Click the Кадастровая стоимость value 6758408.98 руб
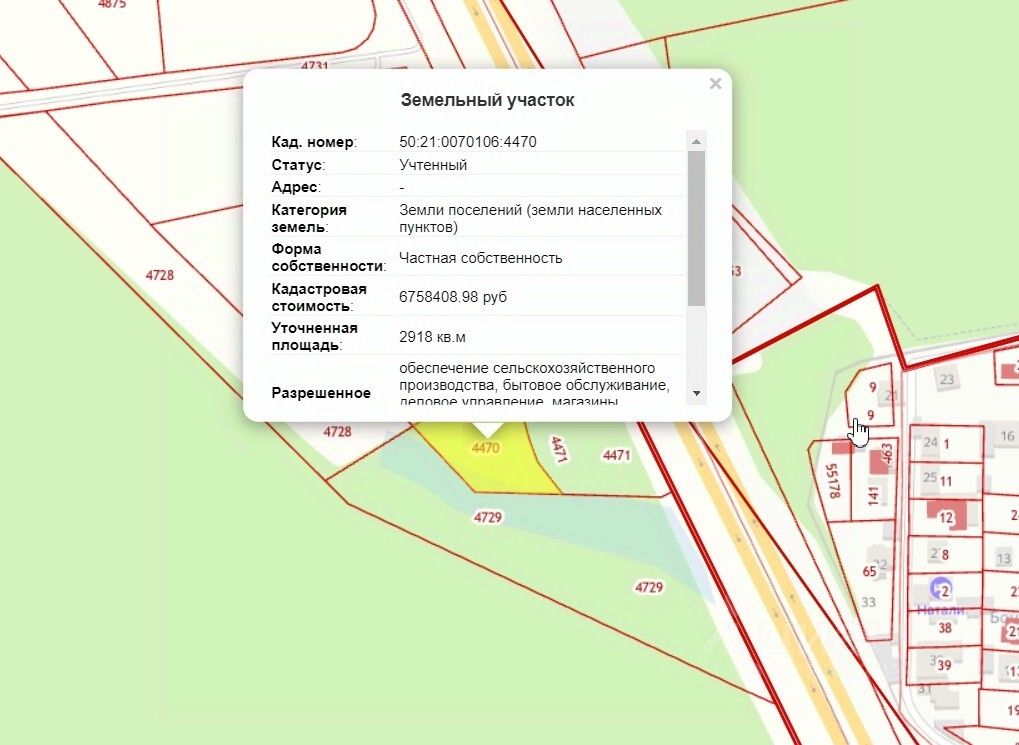This screenshot has height=745, width=1019. (453, 297)
